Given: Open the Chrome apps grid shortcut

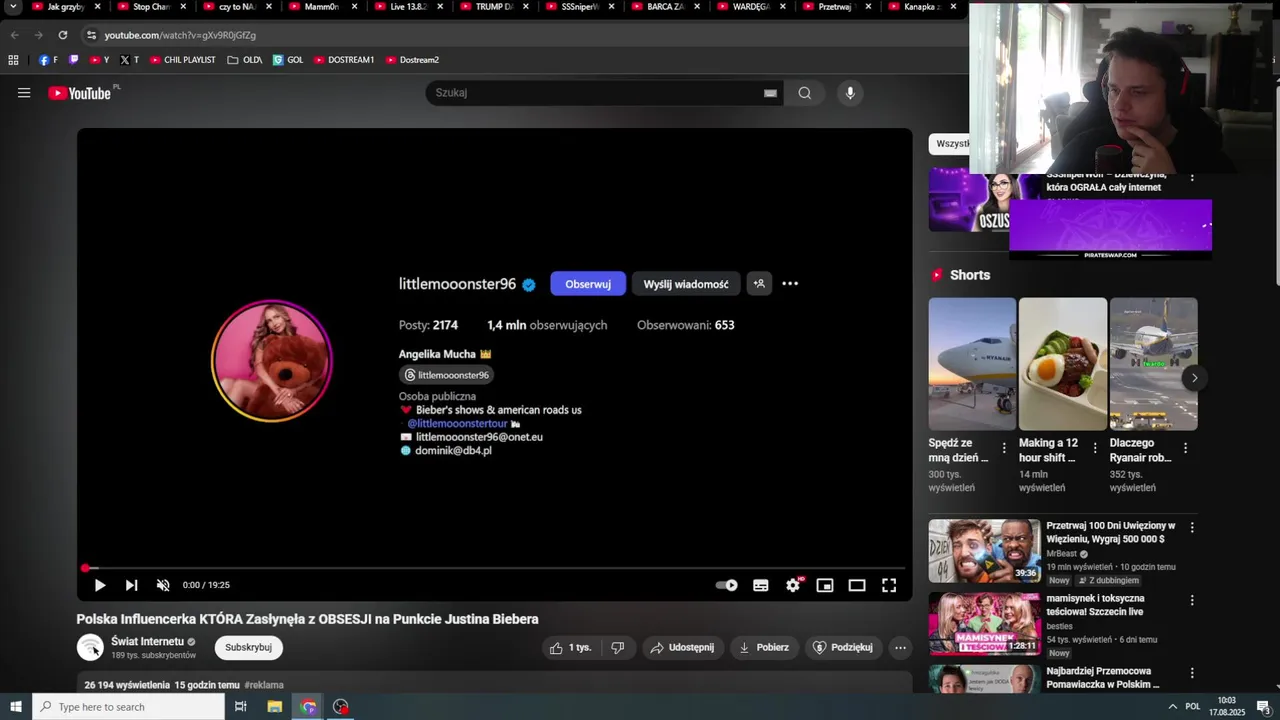Looking at the screenshot, I should click(x=13, y=60).
